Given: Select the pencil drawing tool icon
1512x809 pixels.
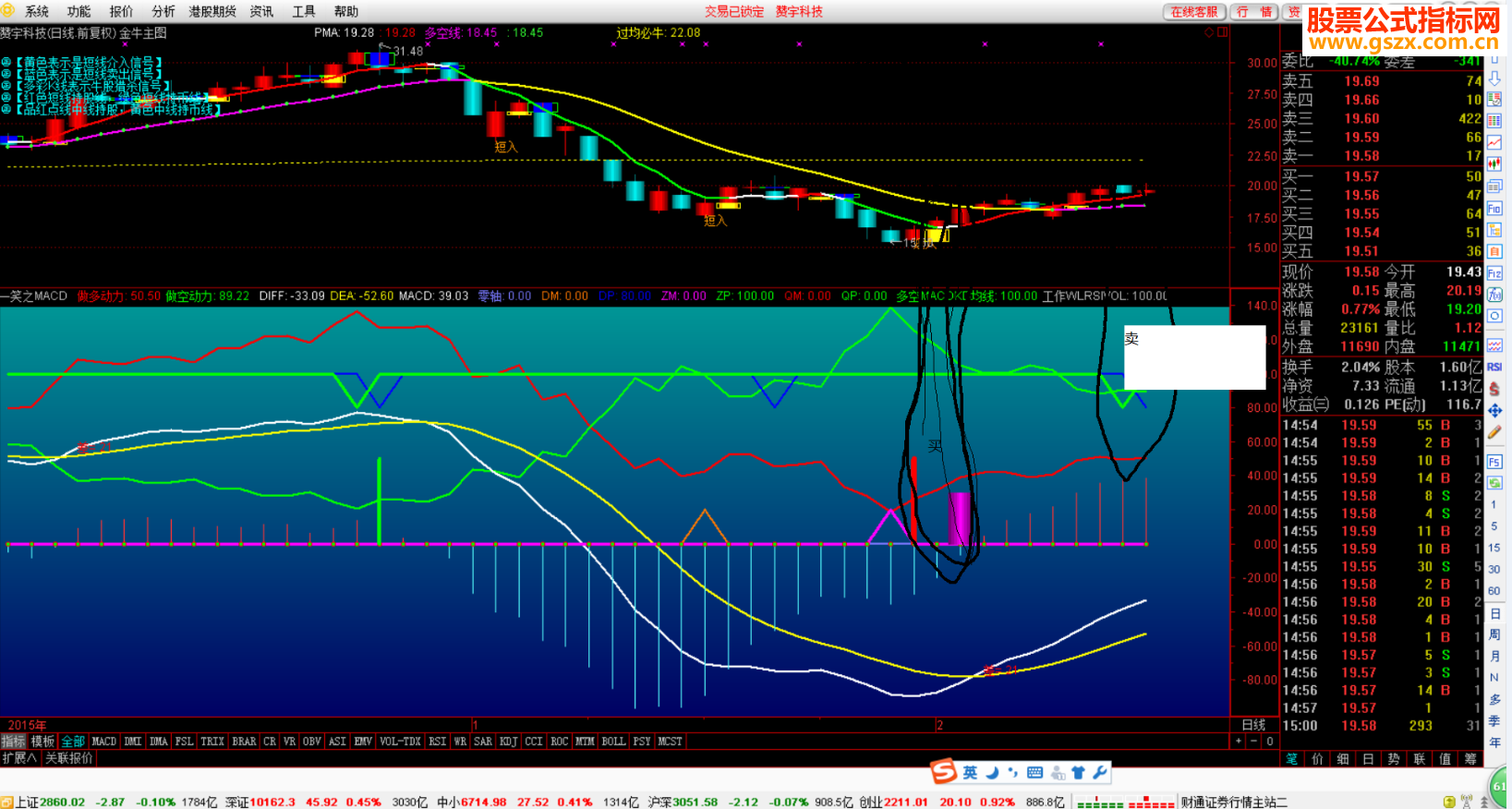Looking at the screenshot, I should coord(1494,432).
